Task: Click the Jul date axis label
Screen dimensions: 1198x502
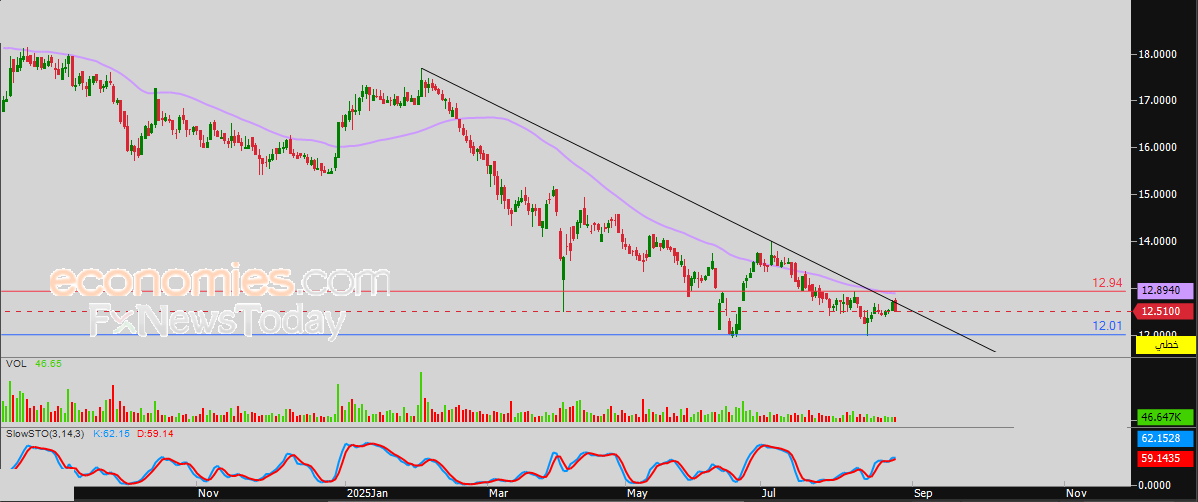Action: click(x=767, y=494)
